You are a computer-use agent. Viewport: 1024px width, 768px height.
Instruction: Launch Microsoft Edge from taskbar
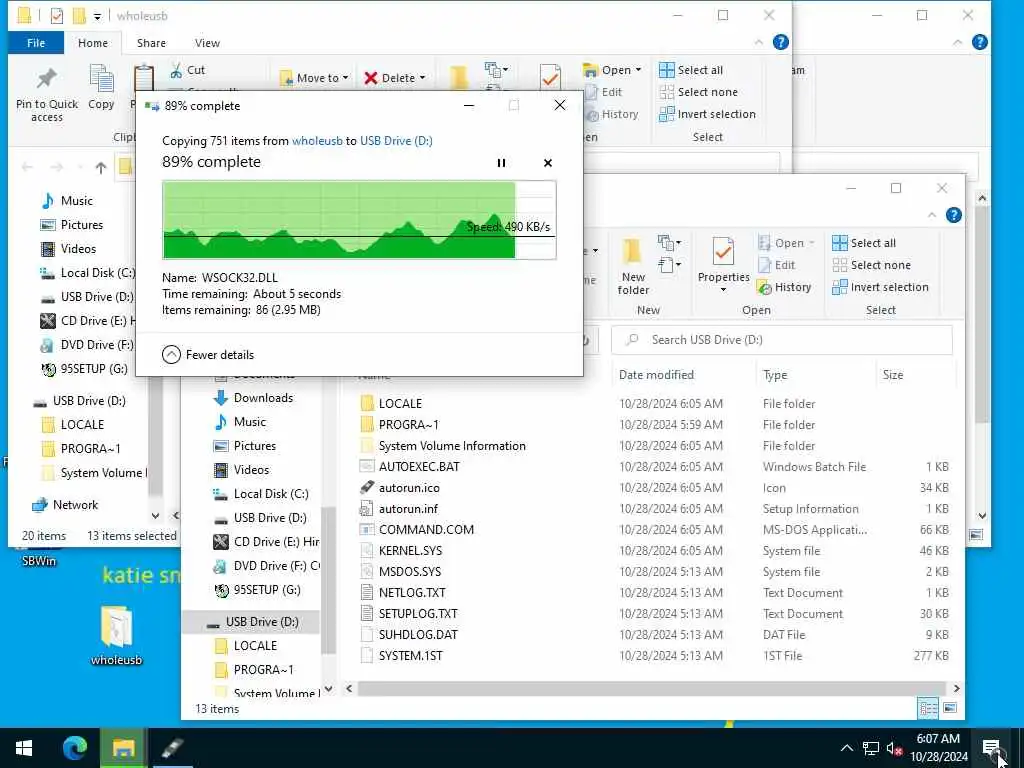pos(74,748)
